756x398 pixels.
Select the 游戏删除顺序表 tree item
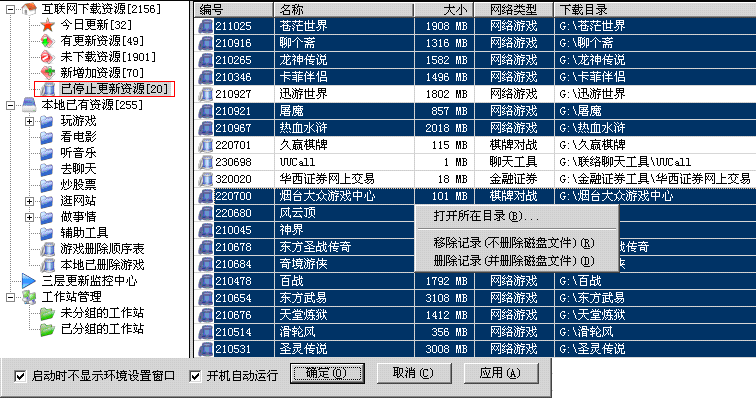pos(102,249)
